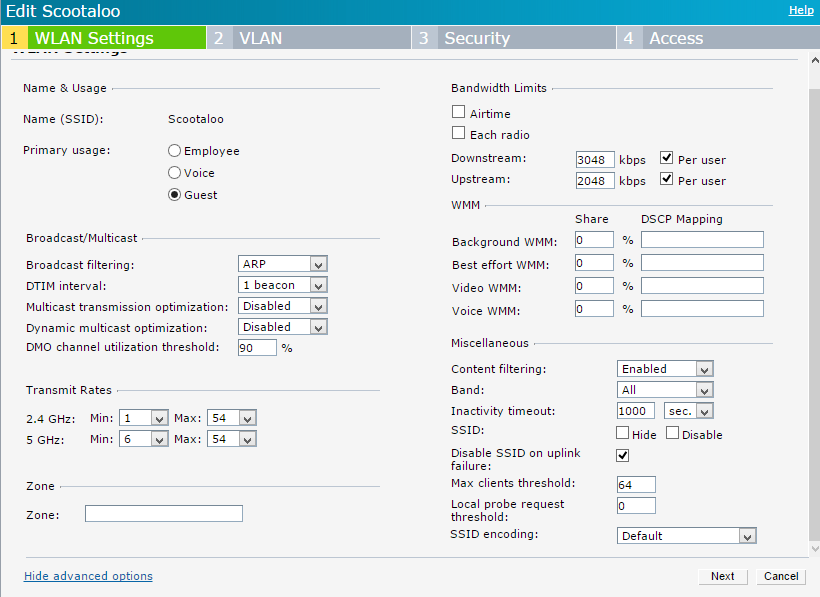Switch to the WLAN Settings tab
820x597 pixels.
point(104,38)
